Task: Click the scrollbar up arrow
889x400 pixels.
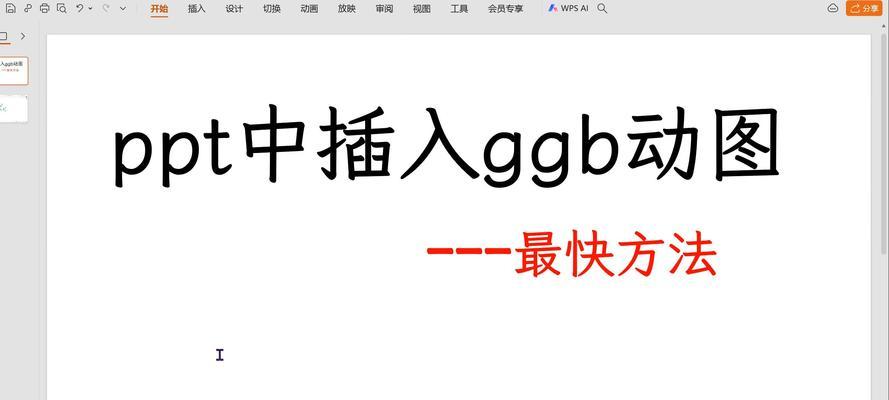Action: coord(884,26)
